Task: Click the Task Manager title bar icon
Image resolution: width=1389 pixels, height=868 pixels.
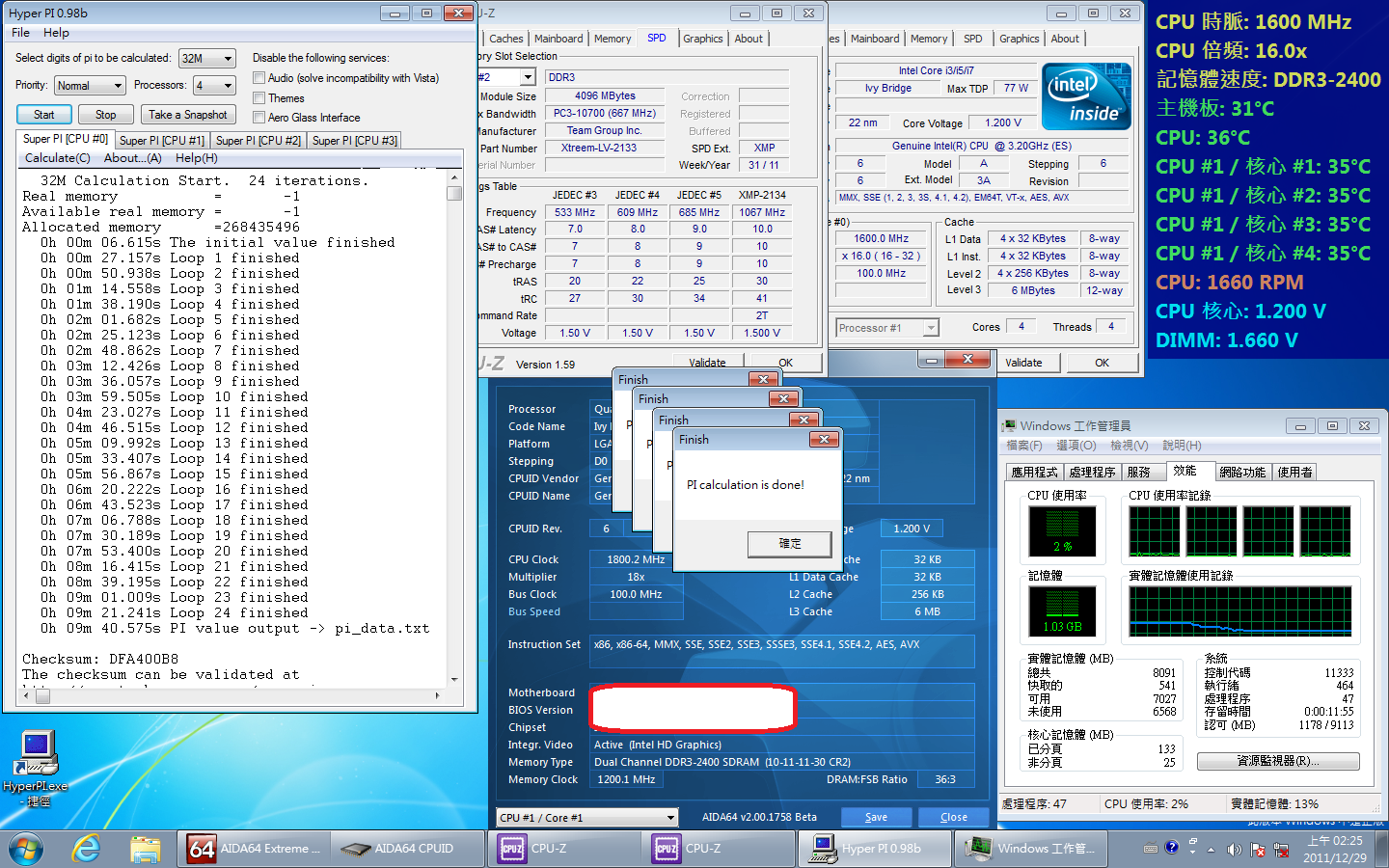Action: point(1009,425)
